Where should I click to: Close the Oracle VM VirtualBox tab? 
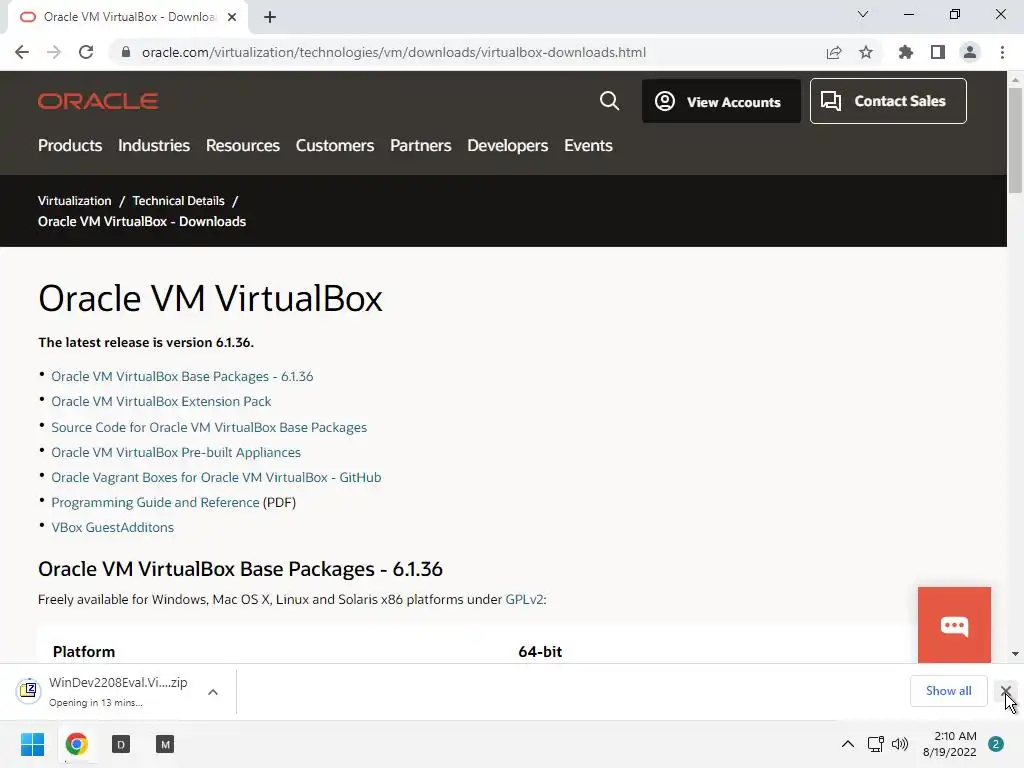(232, 18)
